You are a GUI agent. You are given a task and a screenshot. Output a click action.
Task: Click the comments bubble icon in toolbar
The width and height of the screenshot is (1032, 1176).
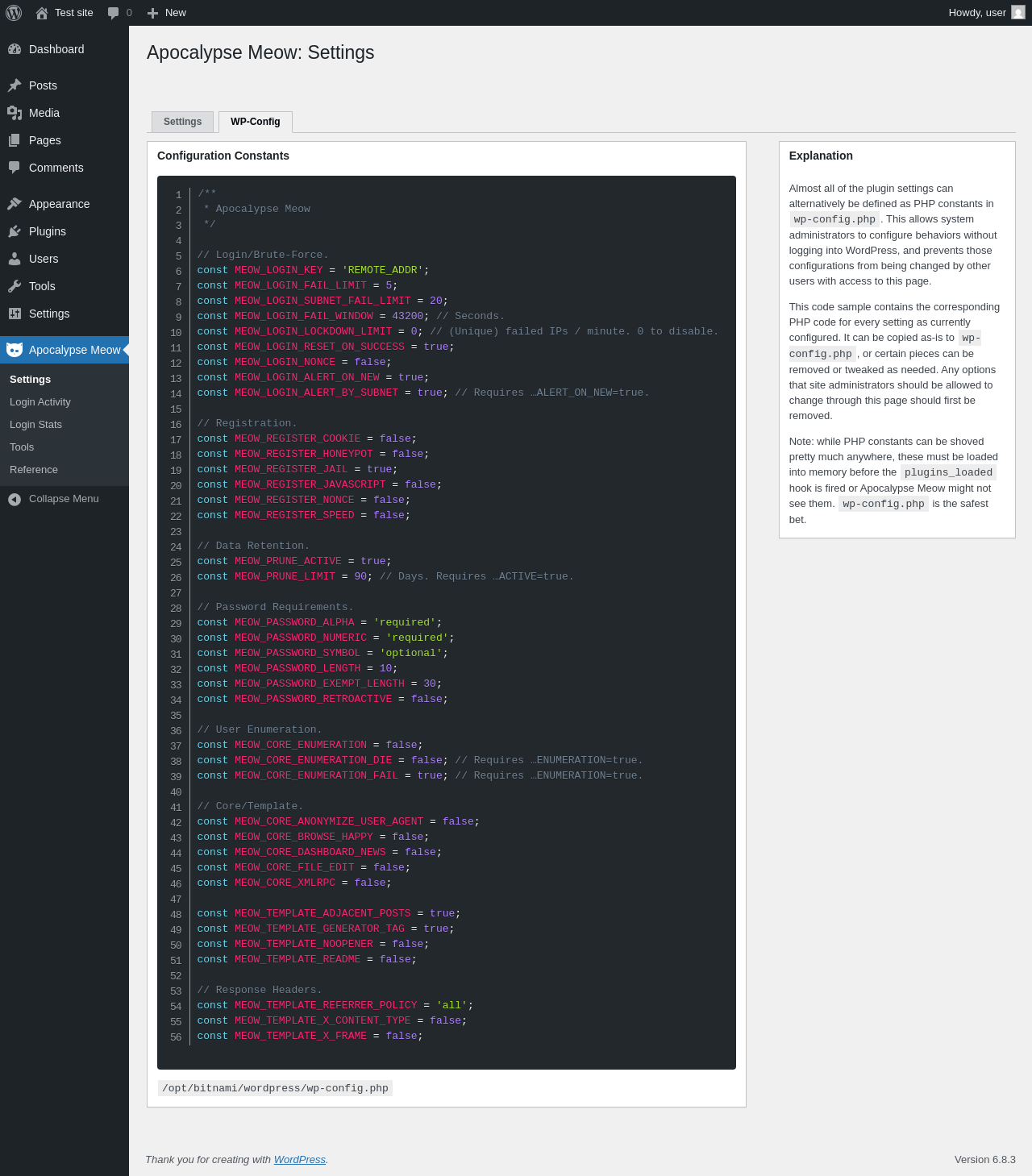click(x=114, y=13)
